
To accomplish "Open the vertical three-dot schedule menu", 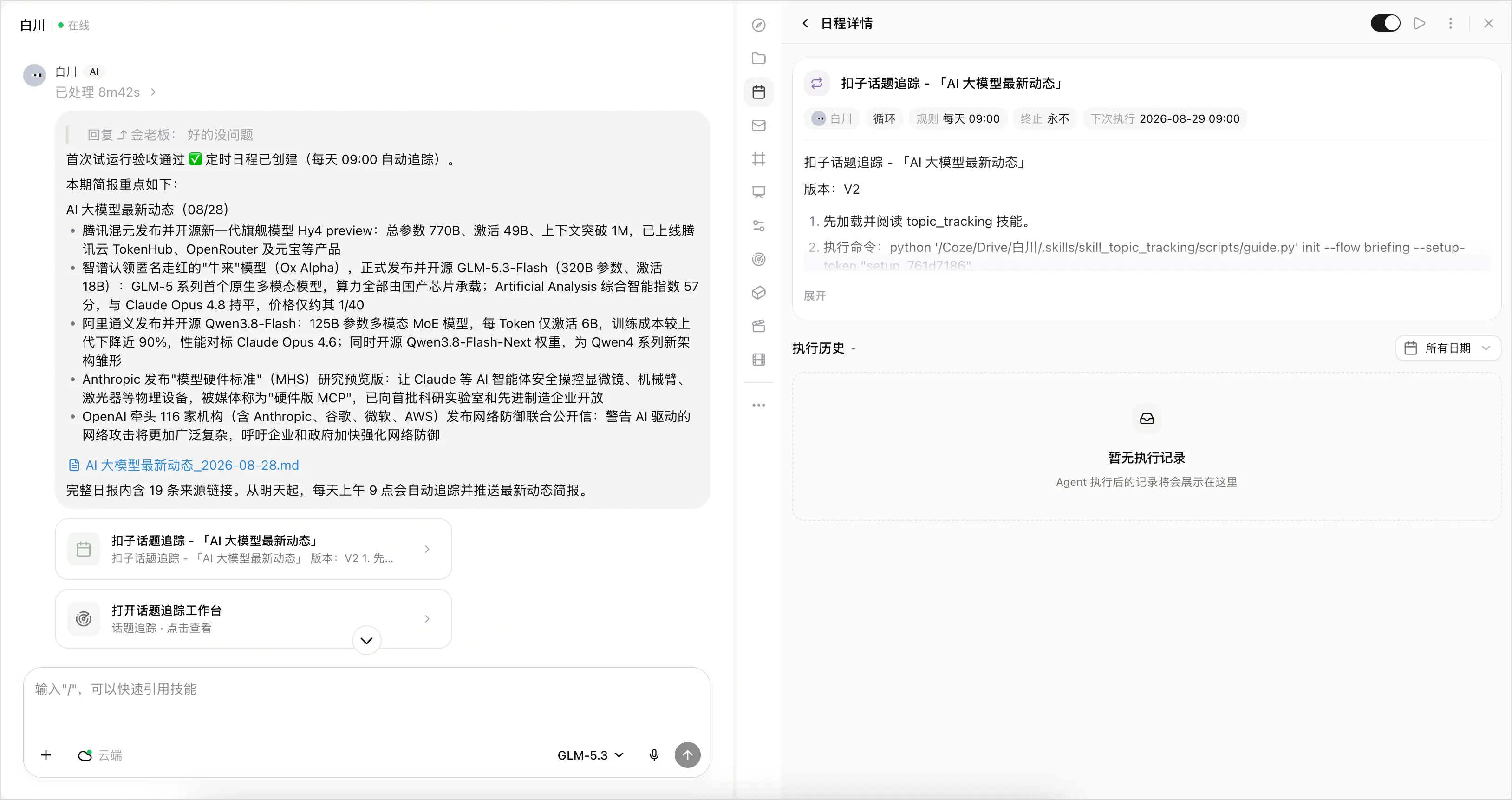I will pyautogui.click(x=1450, y=23).
